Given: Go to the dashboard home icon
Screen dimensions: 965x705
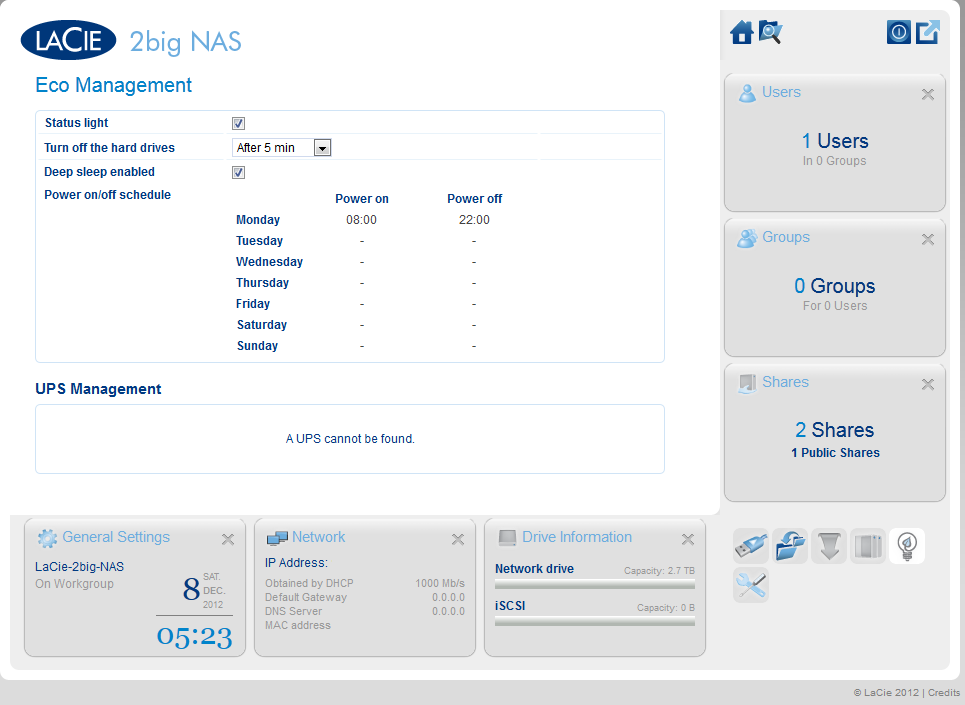Looking at the screenshot, I should (742, 32).
